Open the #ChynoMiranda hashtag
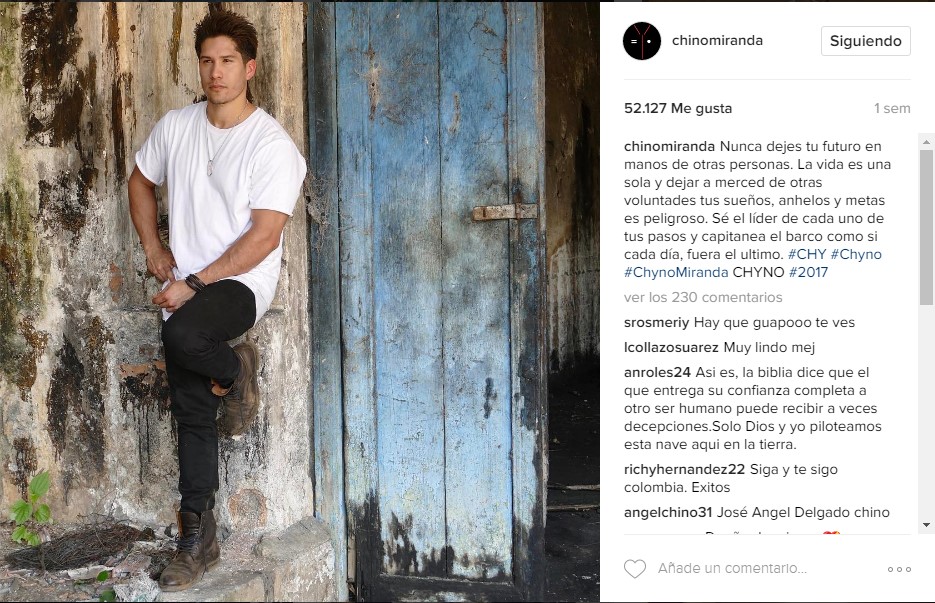935x603 pixels. [x=676, y=272]
